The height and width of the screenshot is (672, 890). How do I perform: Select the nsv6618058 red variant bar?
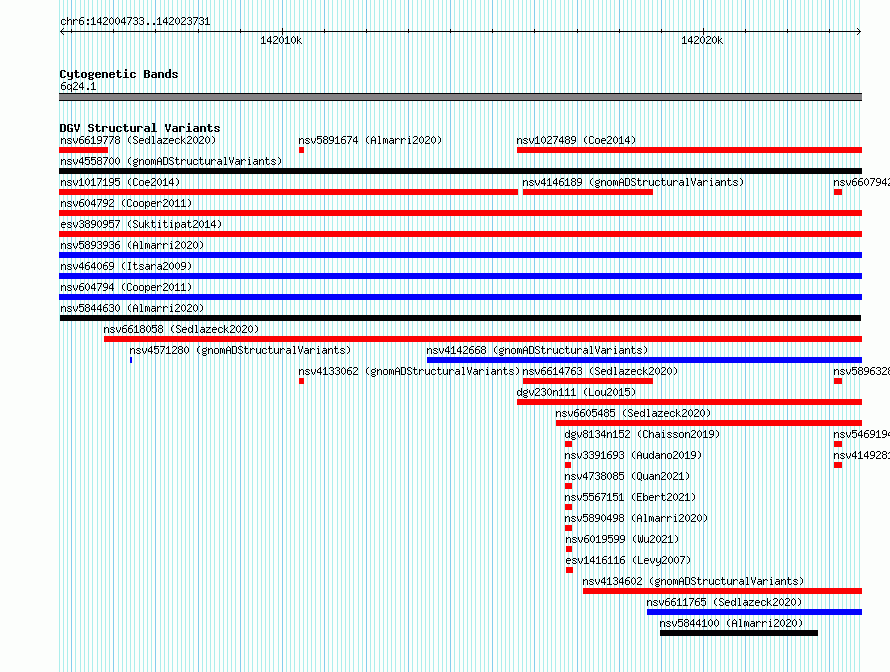pyautogui.click(x=483, y=339)
